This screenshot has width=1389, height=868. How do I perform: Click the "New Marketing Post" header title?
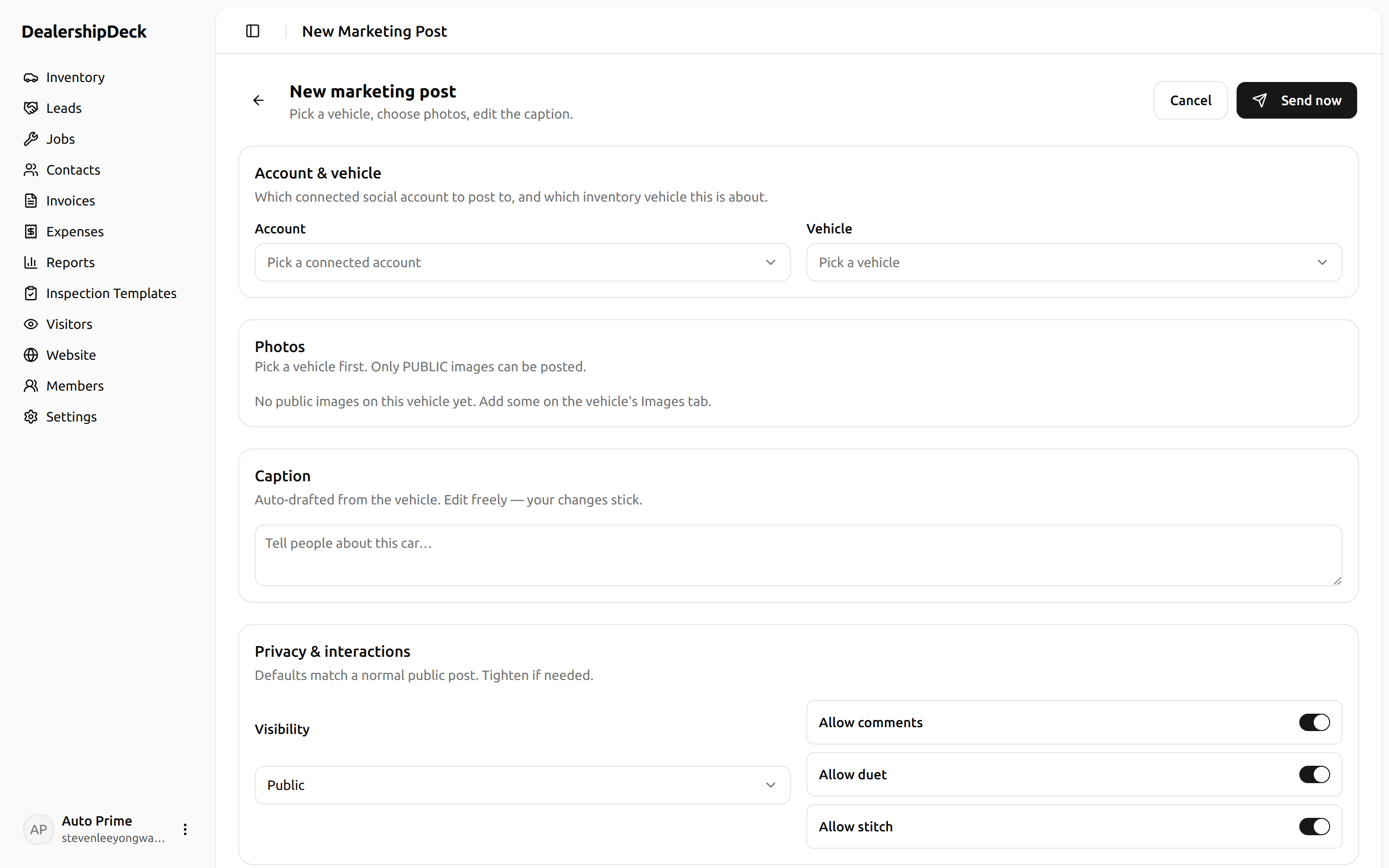[x=374, y=31]
